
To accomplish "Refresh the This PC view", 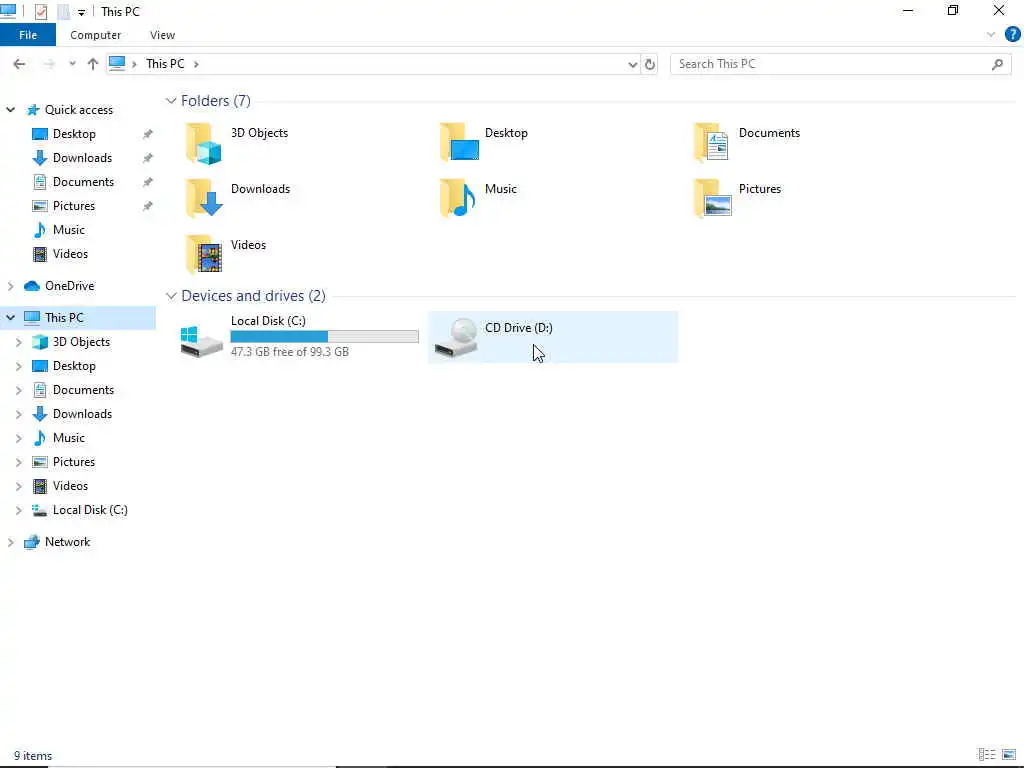I will point(650,64).
